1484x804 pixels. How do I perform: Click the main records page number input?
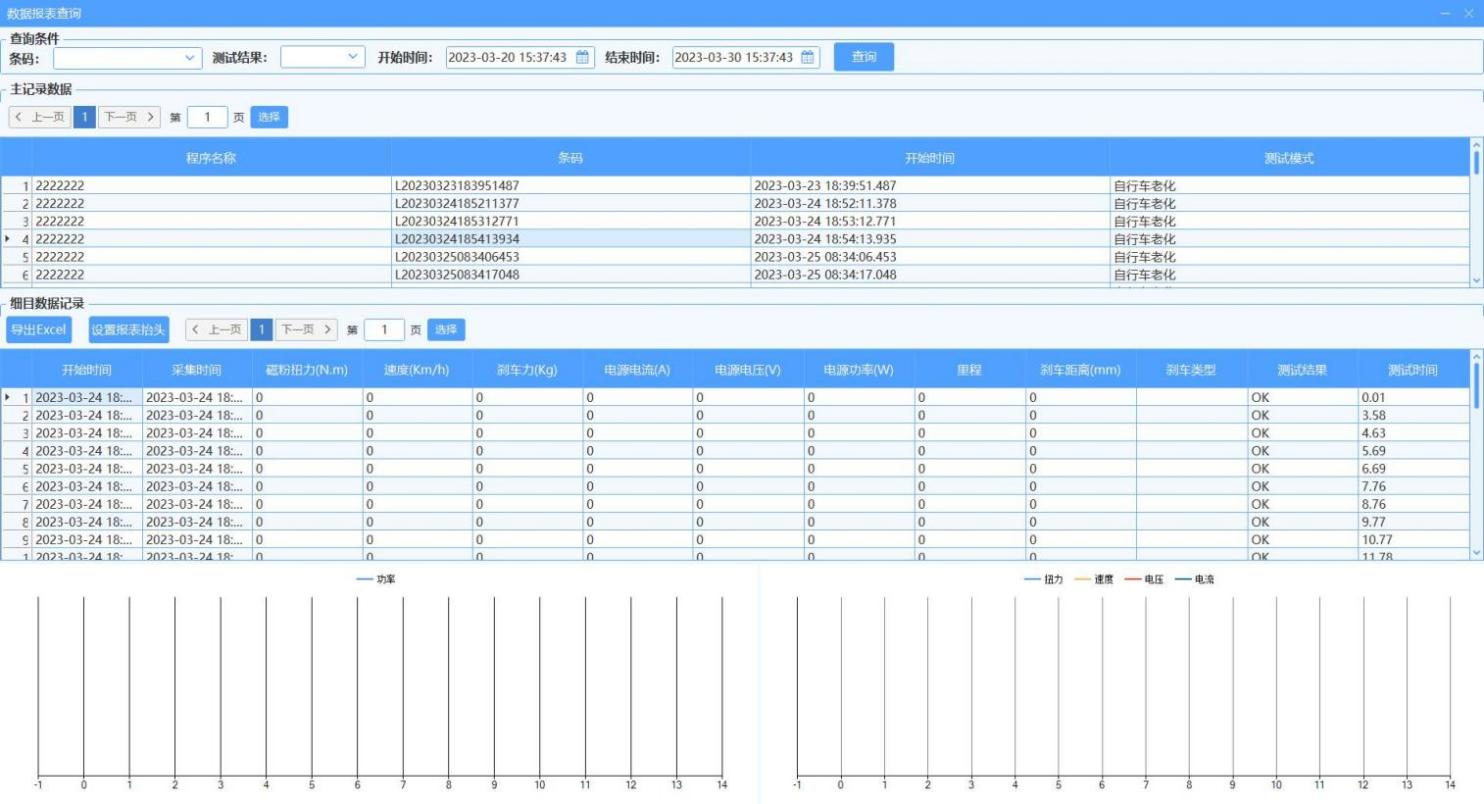[x=207, y=117]
